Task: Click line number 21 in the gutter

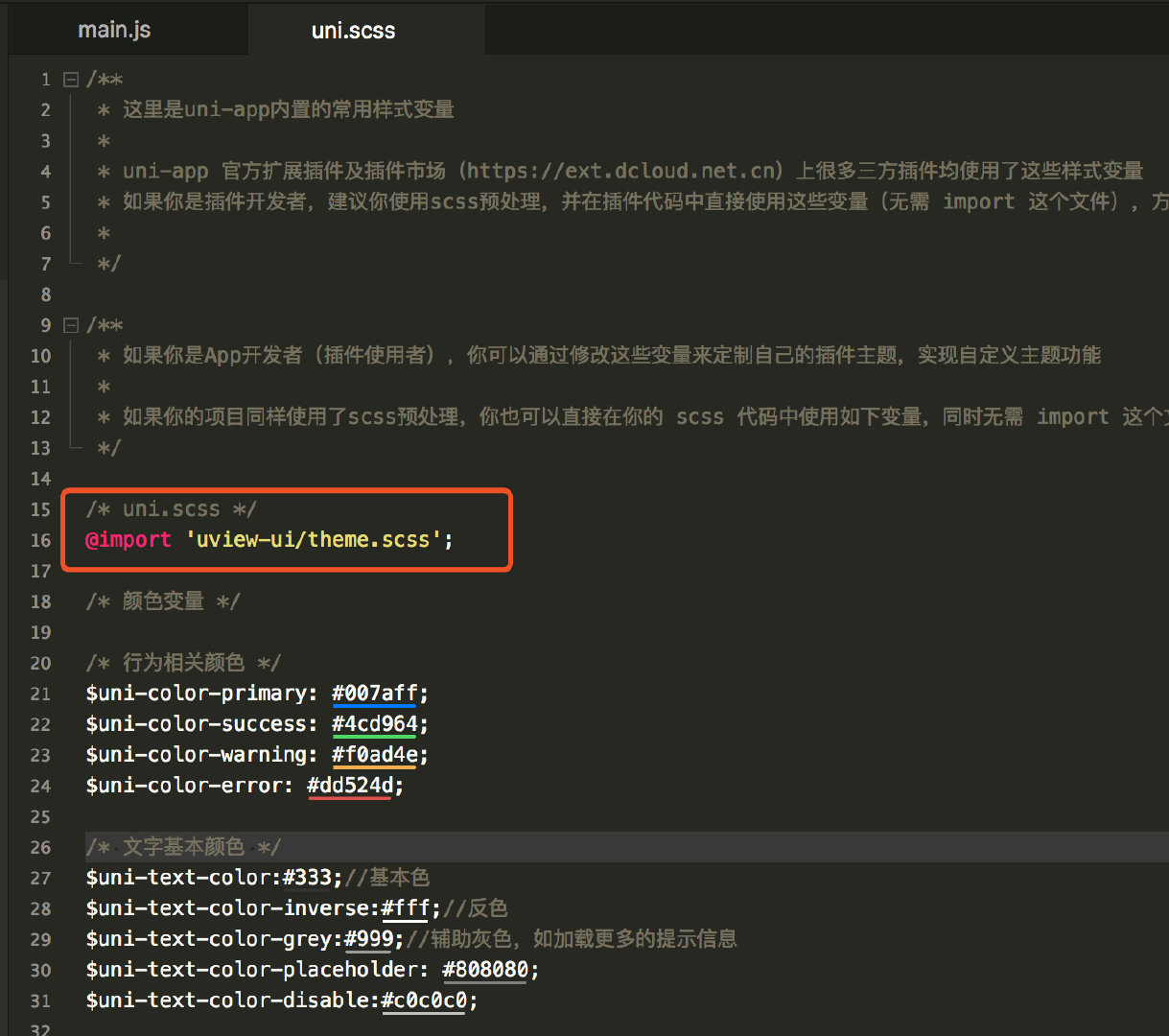Action: point(40,693)
